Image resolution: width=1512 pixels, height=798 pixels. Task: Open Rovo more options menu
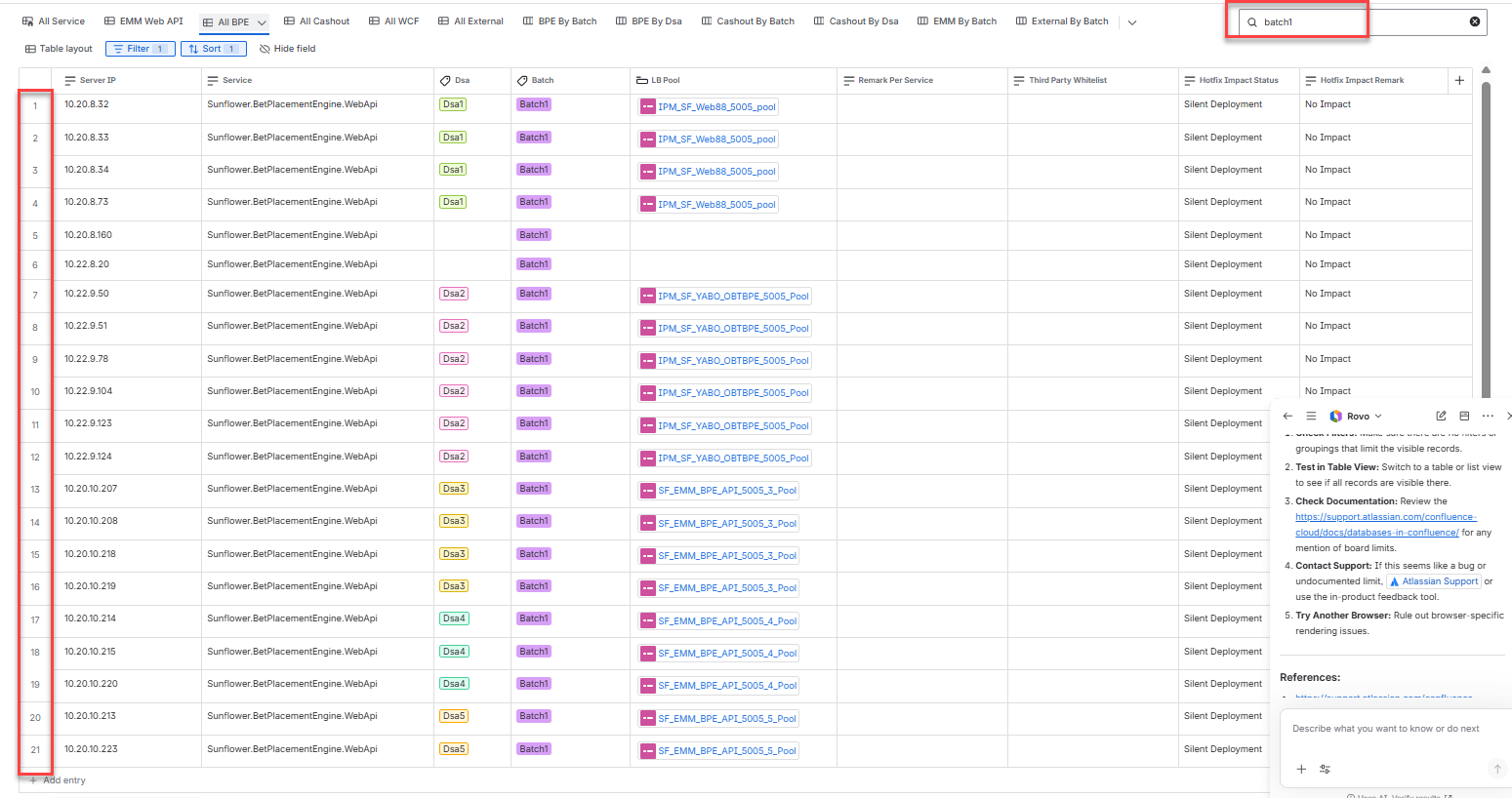pos(1488,416)
